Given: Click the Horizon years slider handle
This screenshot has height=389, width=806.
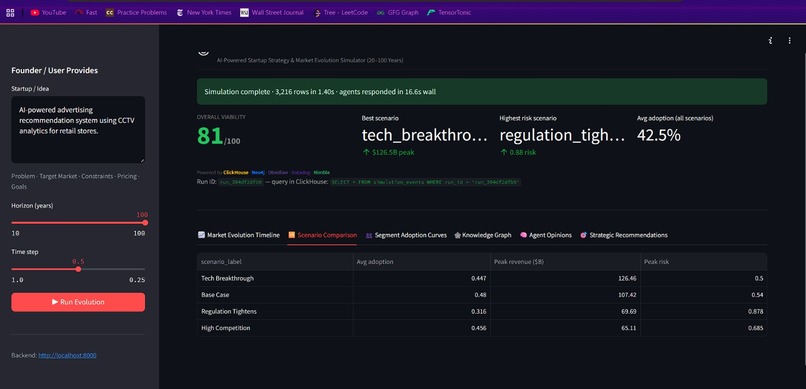Looking at the screenshot, I should [145, 223].
